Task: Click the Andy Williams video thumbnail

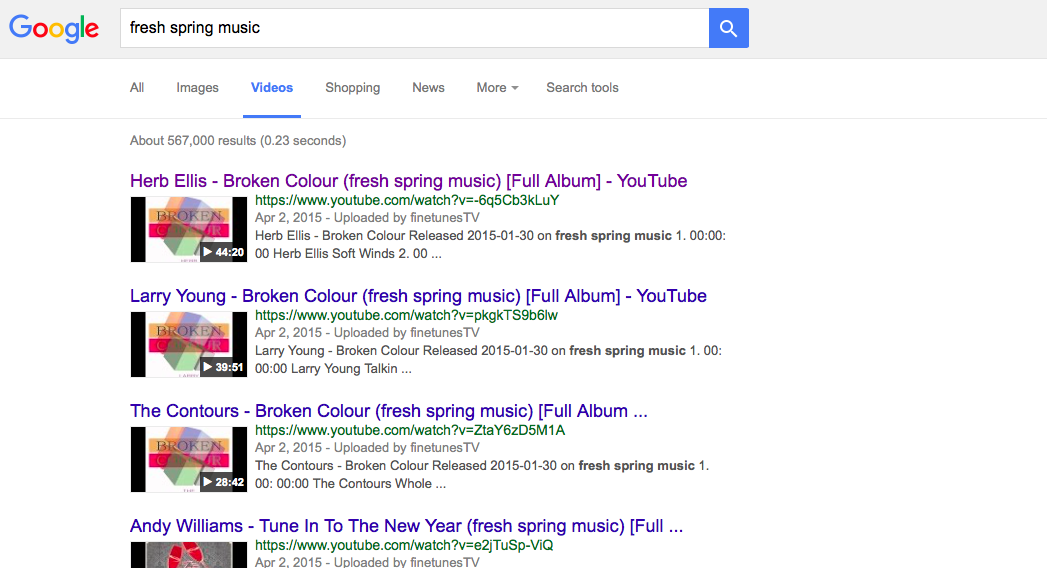Action: click(189, 554)
